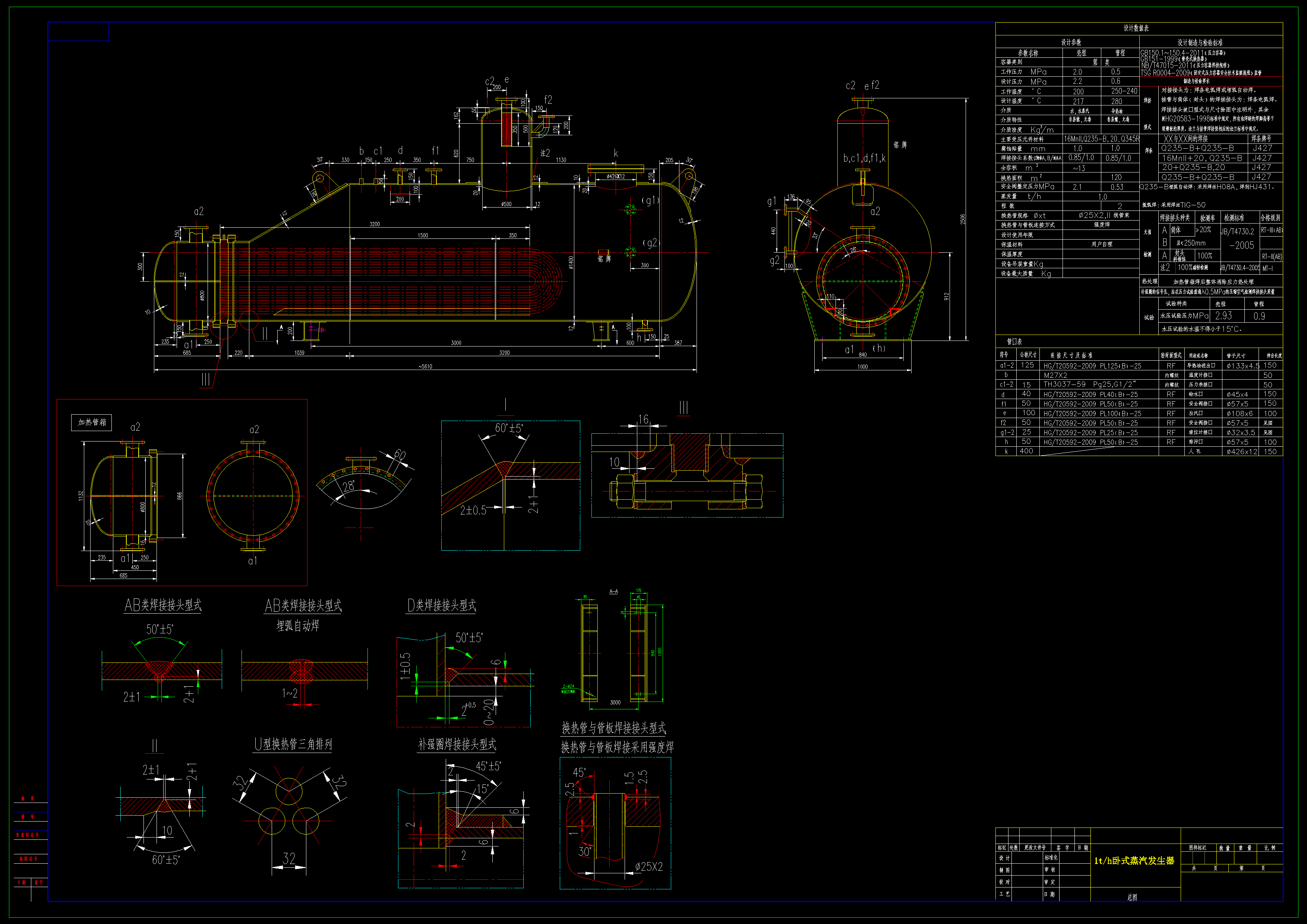Select the '且<250mm' cell
This screenshot has width=1307, height=924.
point(1191,243)
